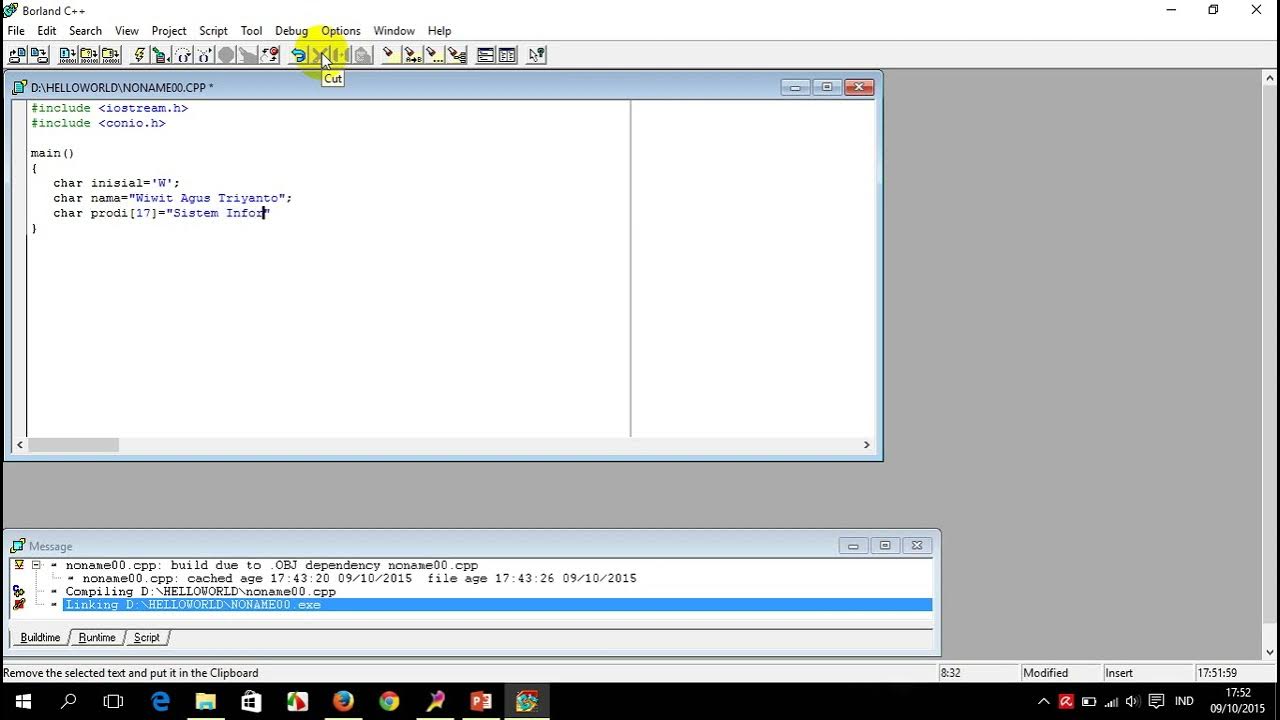Click on '#include <iostream.h>' code line
The height and width of the screenshot is (720, 1280).
pos(109,108)
